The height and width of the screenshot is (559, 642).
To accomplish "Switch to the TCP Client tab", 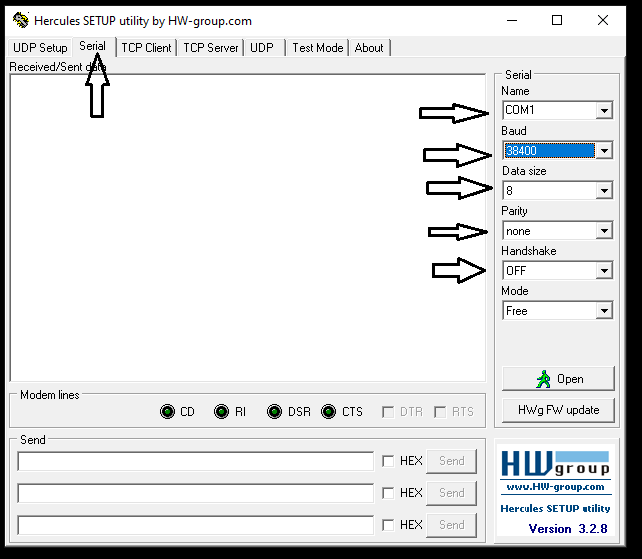I will pyautogui.click(x=146, y=48).
